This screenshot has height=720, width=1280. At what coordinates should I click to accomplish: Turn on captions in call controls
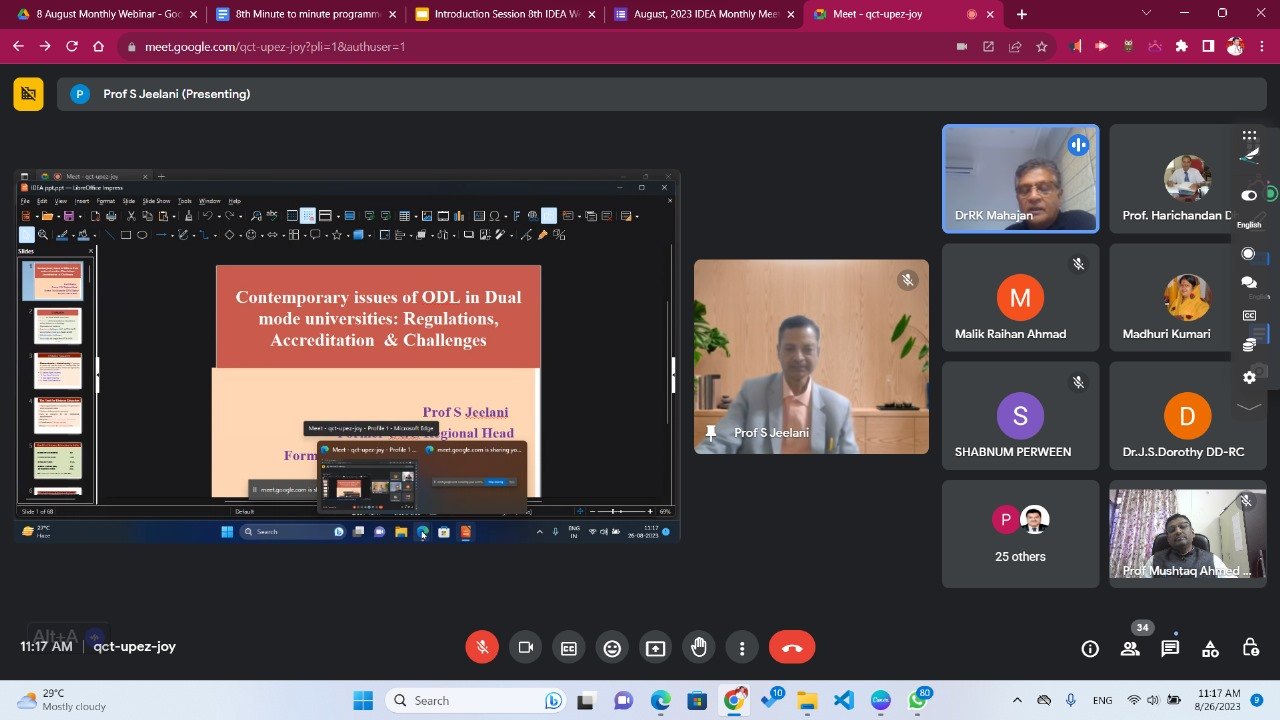[x=568, y=648]
